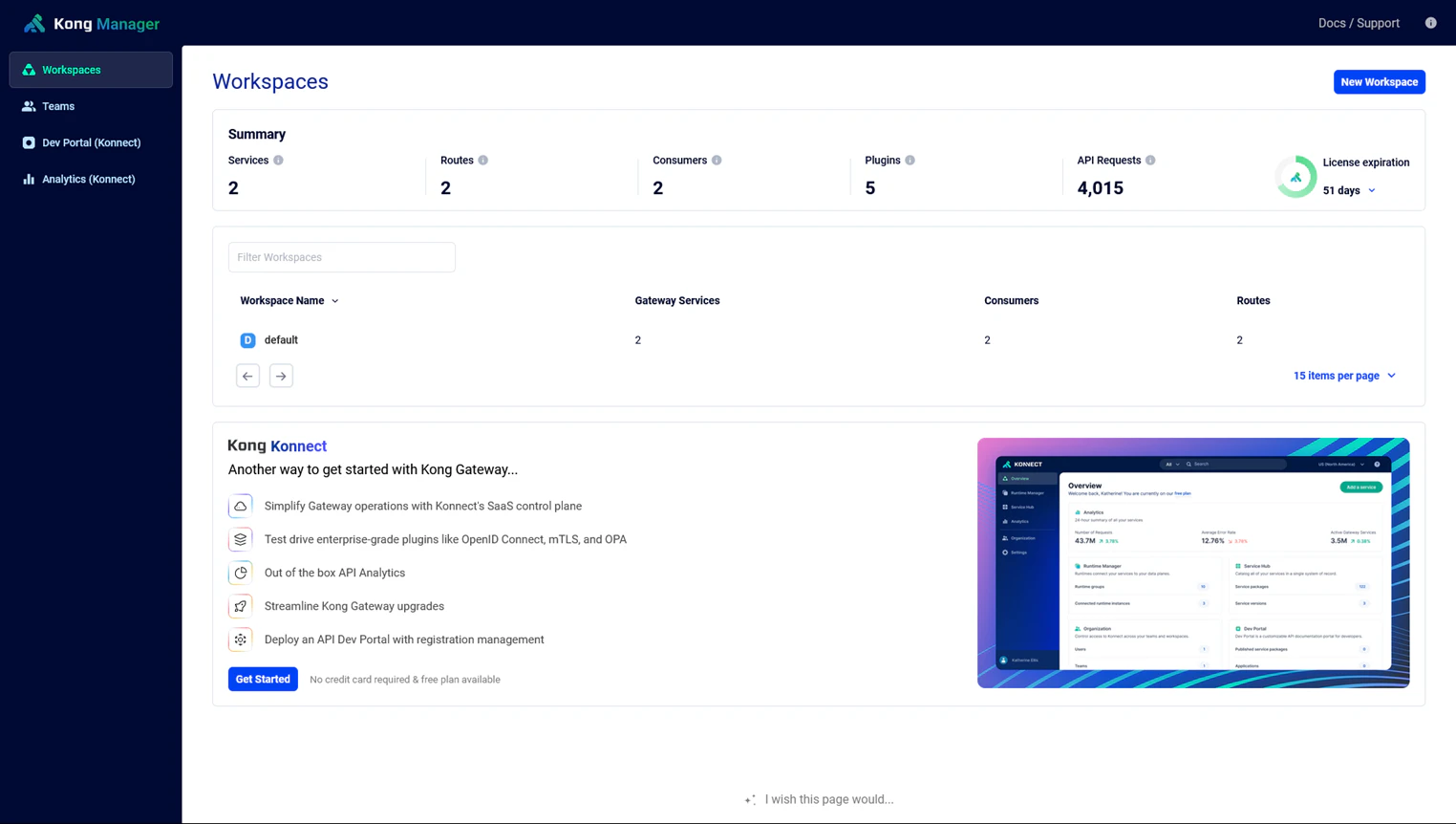Click the New Workspace button
1456x824 pixels.
point(1379,82)
